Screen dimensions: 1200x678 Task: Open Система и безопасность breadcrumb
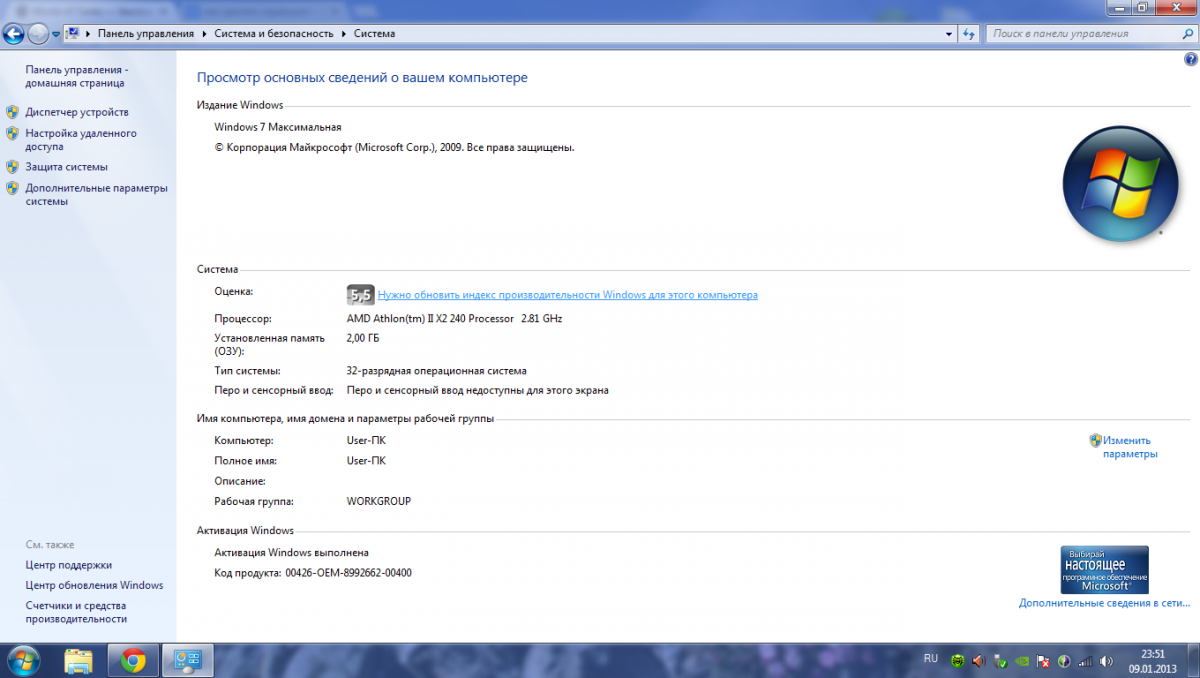[x=273, y=34]
